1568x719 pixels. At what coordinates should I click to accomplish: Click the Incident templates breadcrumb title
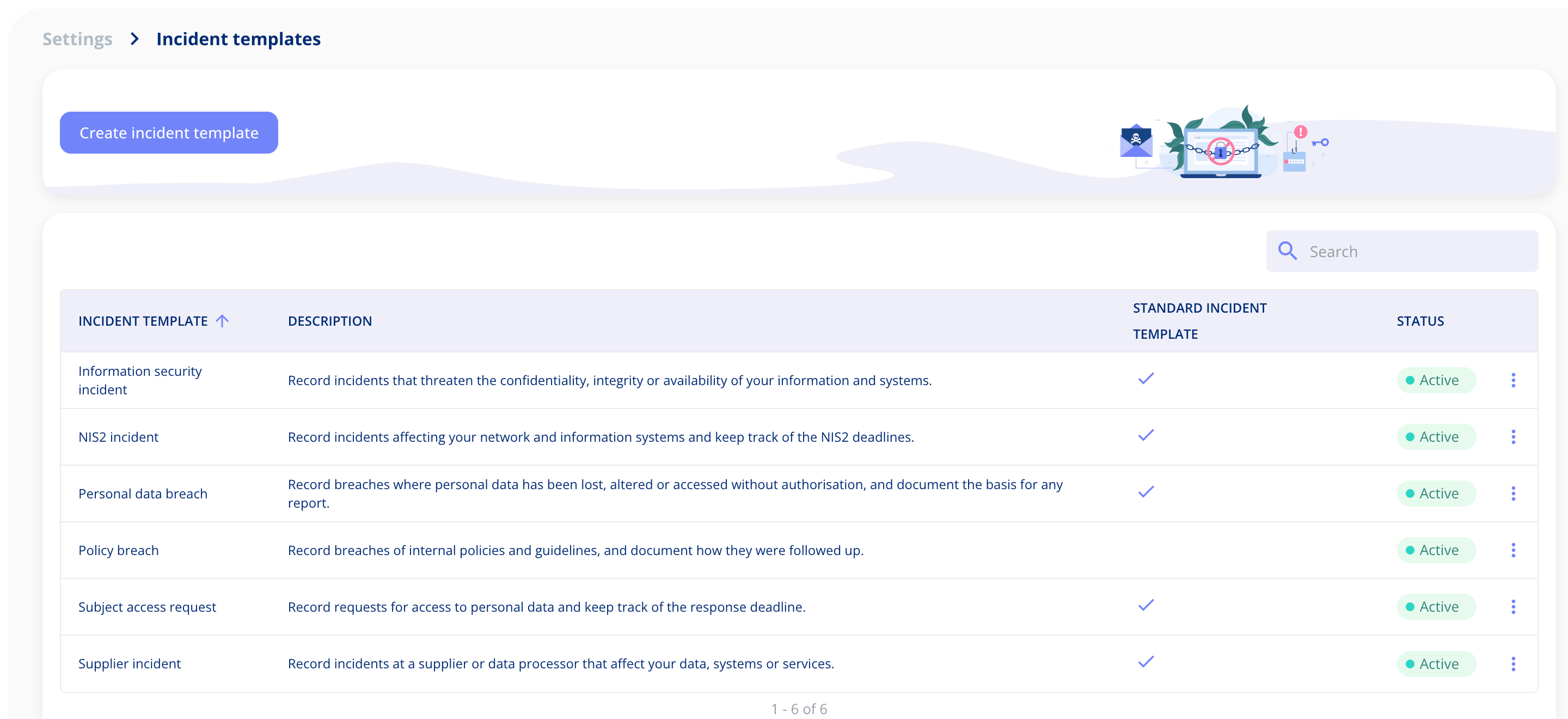pyautogui.click(x=238, y=39)
